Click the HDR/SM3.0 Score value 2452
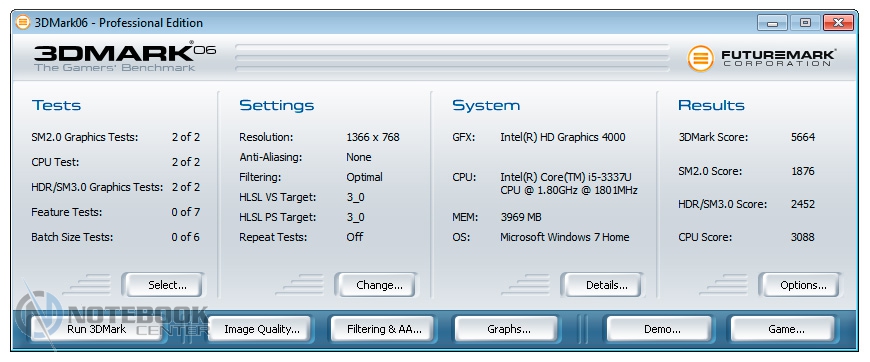 [x=803, y=204]
